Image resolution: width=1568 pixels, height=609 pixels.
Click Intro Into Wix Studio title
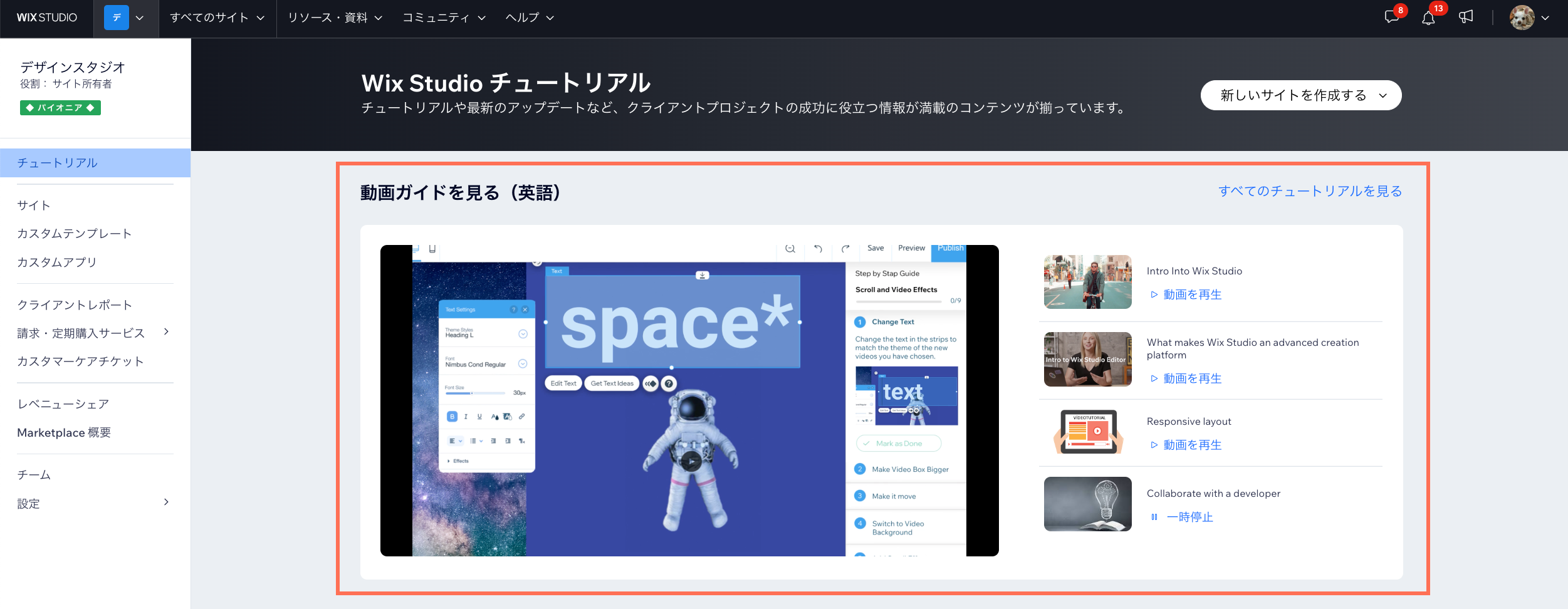(x=1194, y=271)
